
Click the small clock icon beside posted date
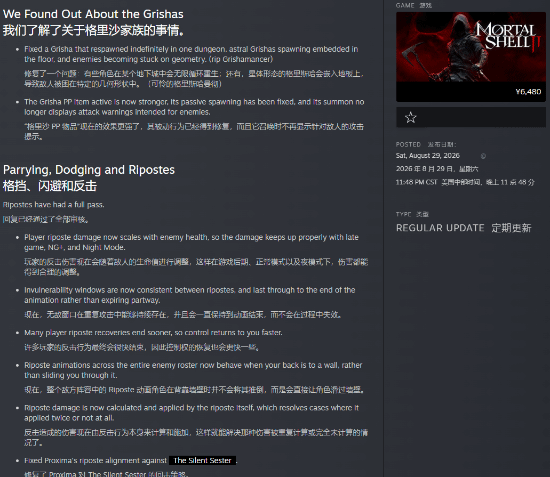[483, 156]
